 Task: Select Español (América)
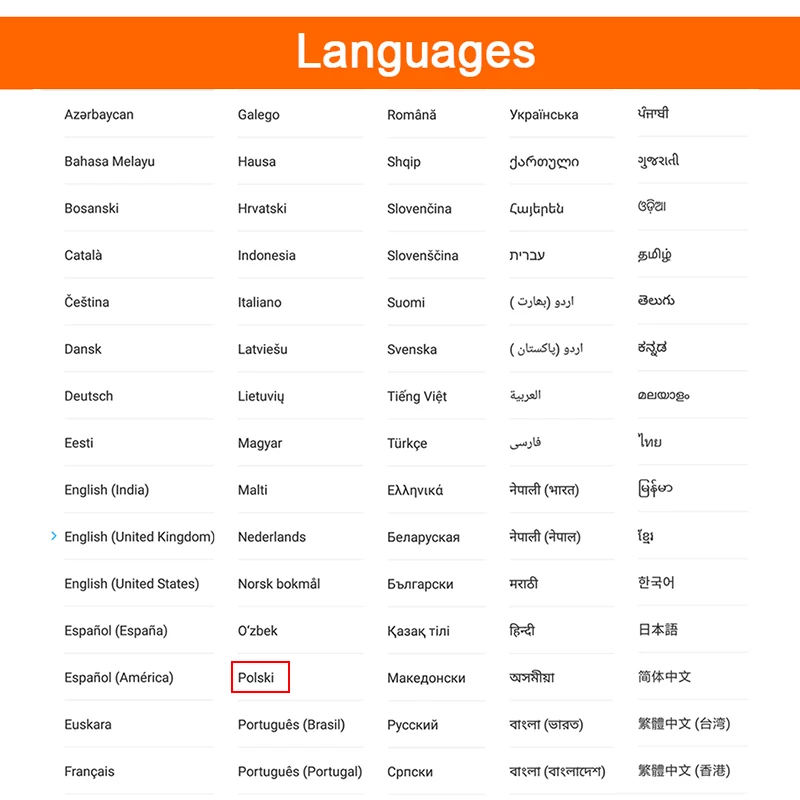(x=119, y=678)
